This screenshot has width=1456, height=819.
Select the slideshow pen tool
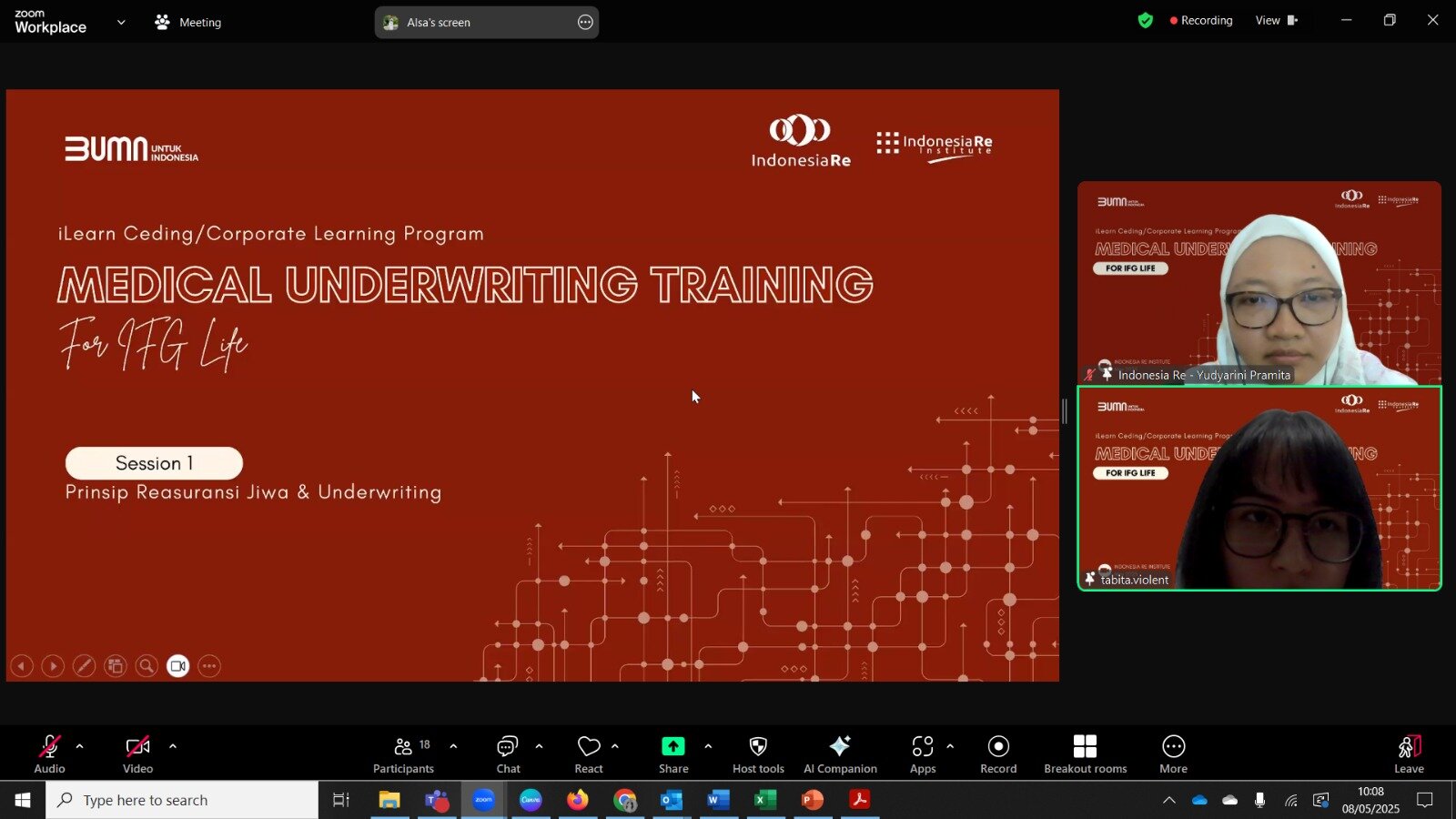tap(84, 666)
